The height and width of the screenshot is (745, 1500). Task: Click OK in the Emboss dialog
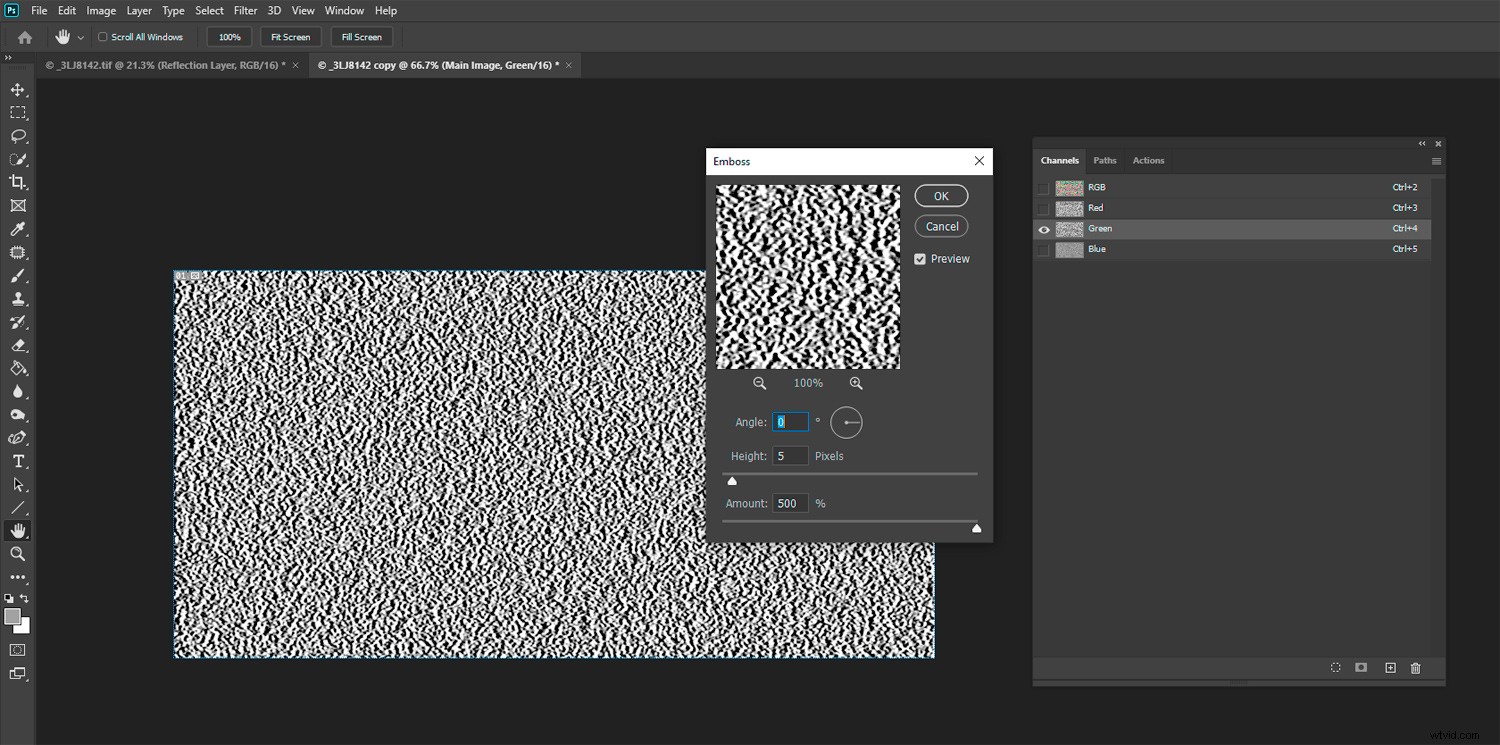pyautogui.click(x=941, y=196)
